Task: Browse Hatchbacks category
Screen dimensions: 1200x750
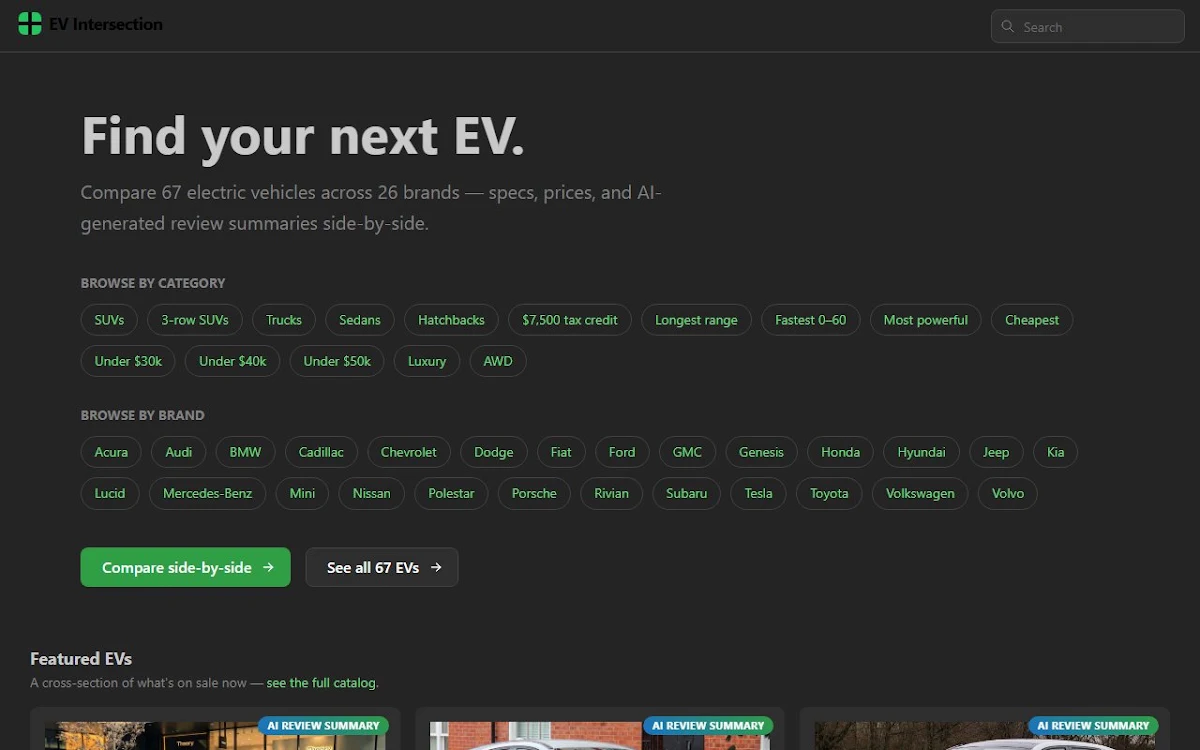Action: 451,320
